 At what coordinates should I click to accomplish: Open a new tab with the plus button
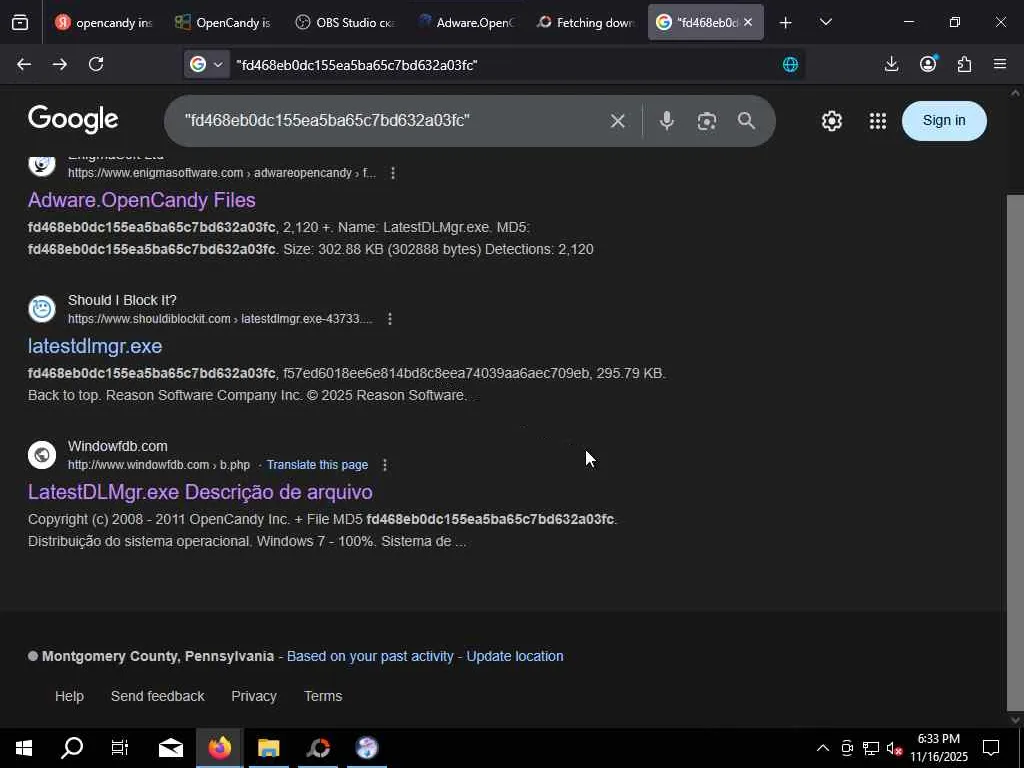786,23
